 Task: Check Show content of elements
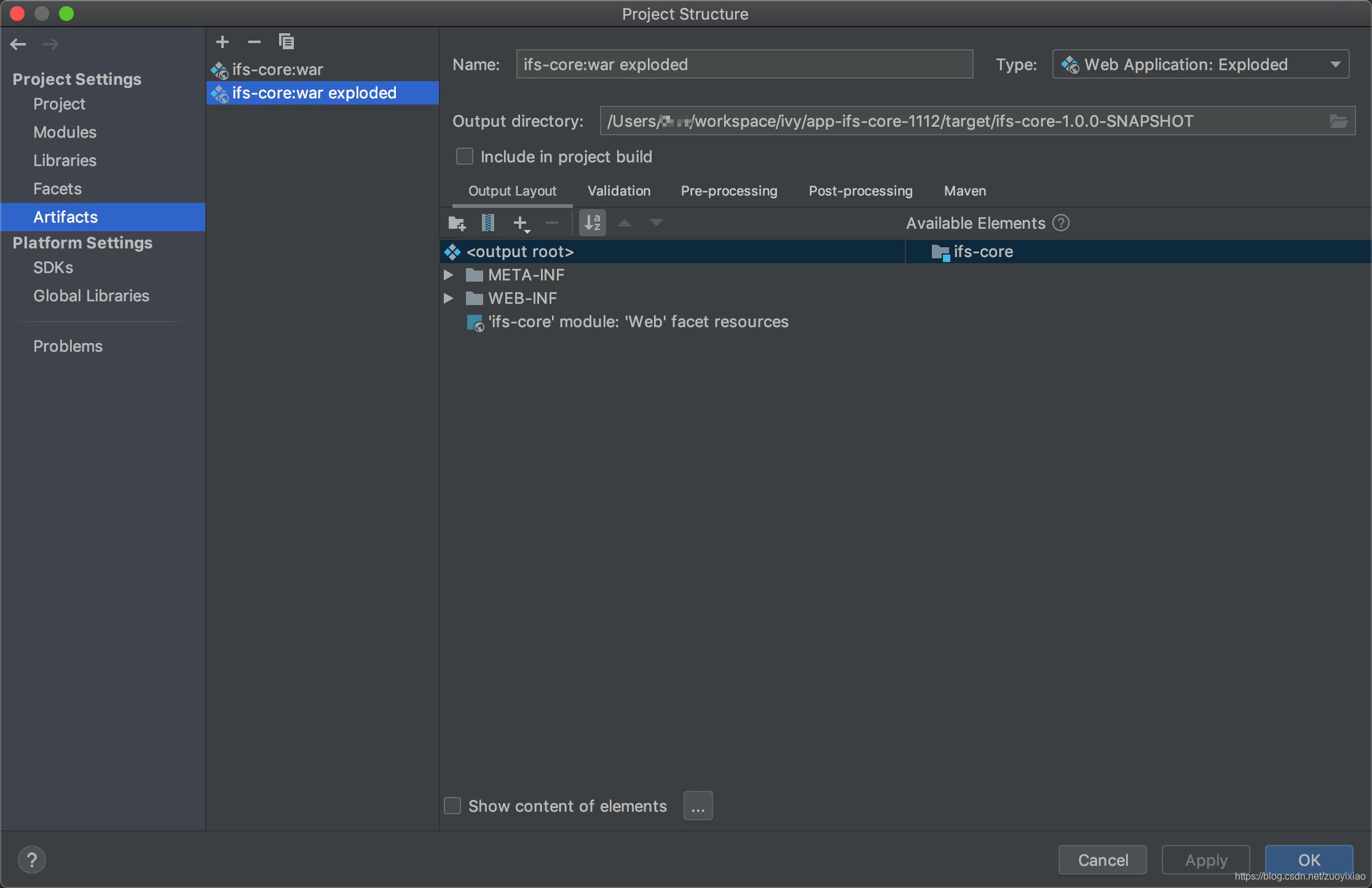(452, 806)
